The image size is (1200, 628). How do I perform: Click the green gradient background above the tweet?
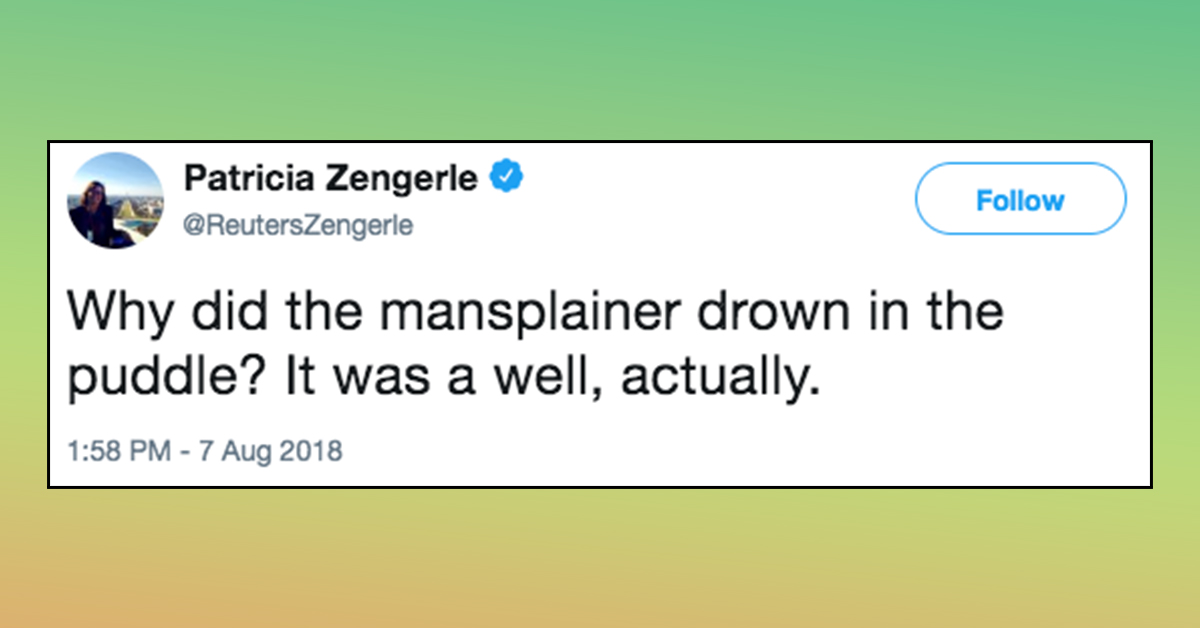(600, 70)
